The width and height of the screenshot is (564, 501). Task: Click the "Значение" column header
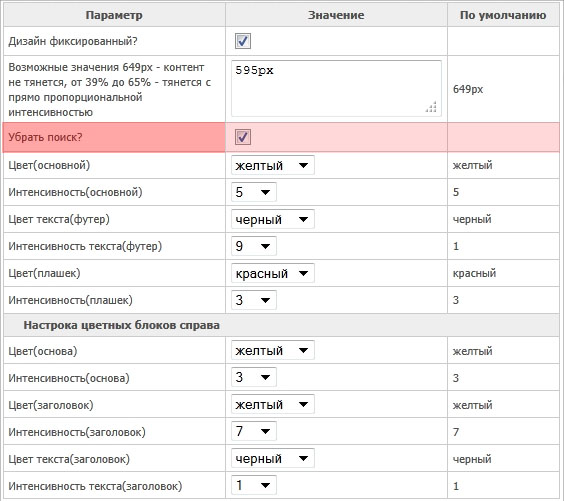336,15
